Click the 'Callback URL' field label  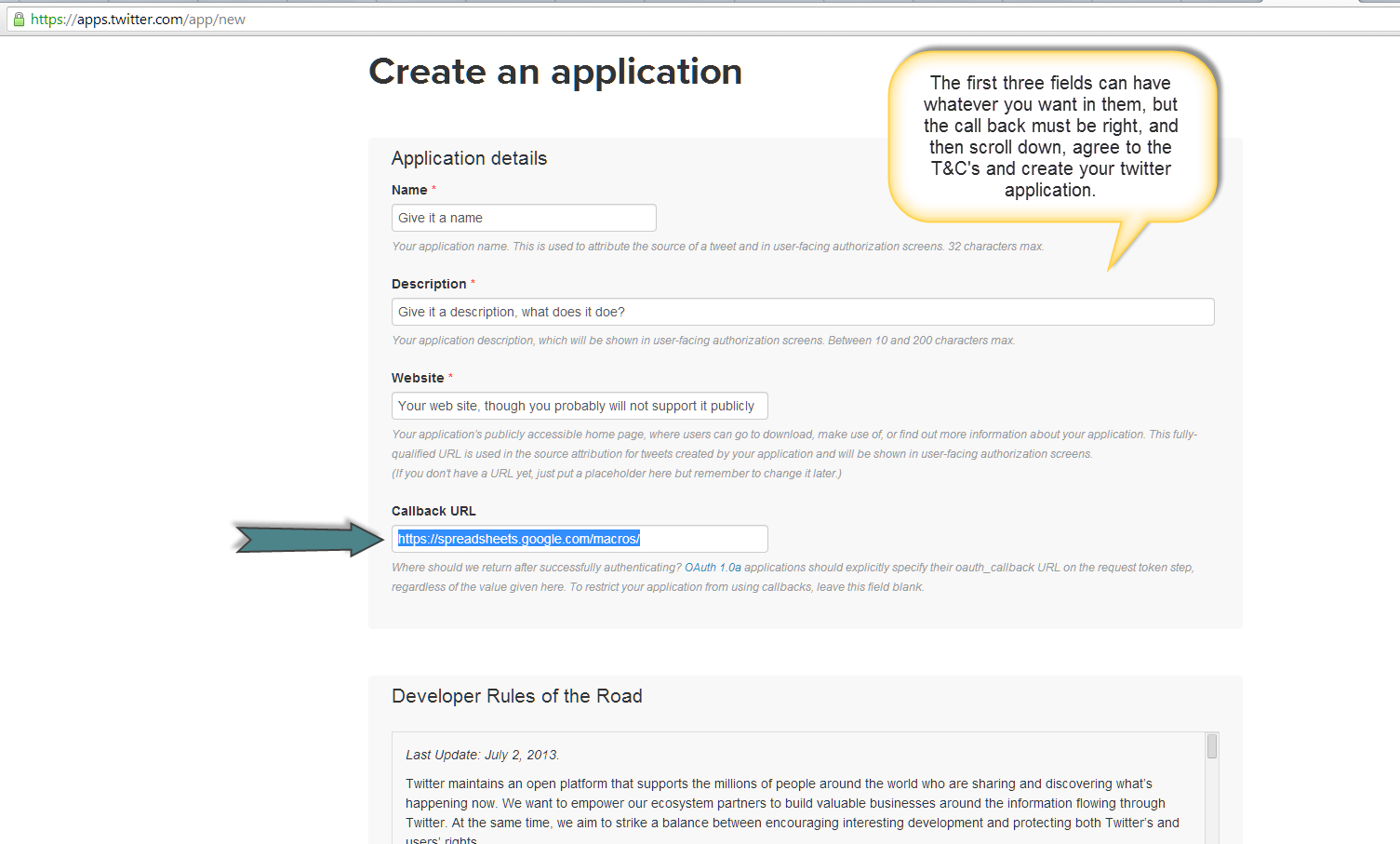click(433, 511)
